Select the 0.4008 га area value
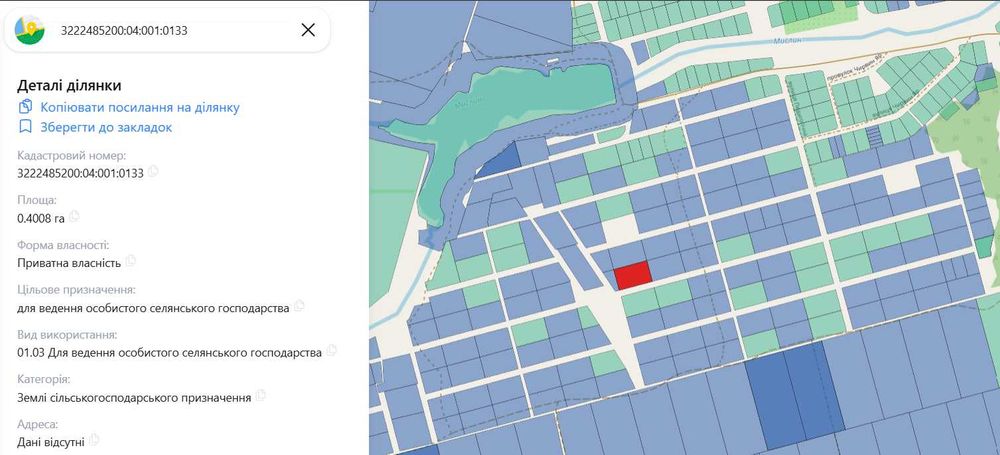 (x=41, y=218)
